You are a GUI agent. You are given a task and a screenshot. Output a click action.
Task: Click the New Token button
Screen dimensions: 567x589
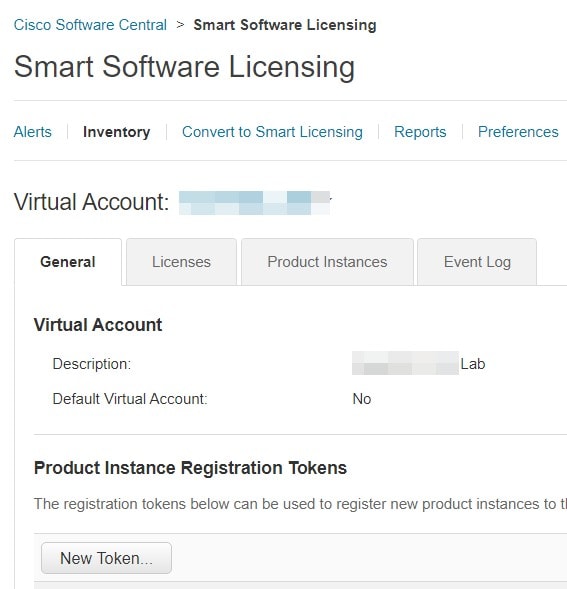pyautogui.click(x=106, y=558)
